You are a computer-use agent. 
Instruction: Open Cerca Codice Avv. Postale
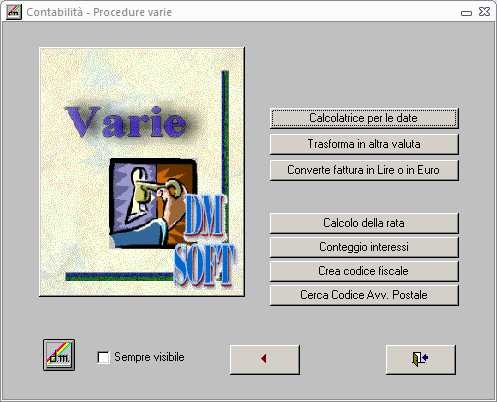tap(364, 295)
